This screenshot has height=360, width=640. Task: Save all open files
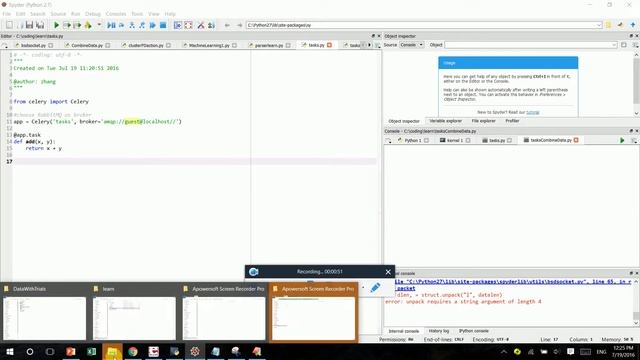[40, 25]
